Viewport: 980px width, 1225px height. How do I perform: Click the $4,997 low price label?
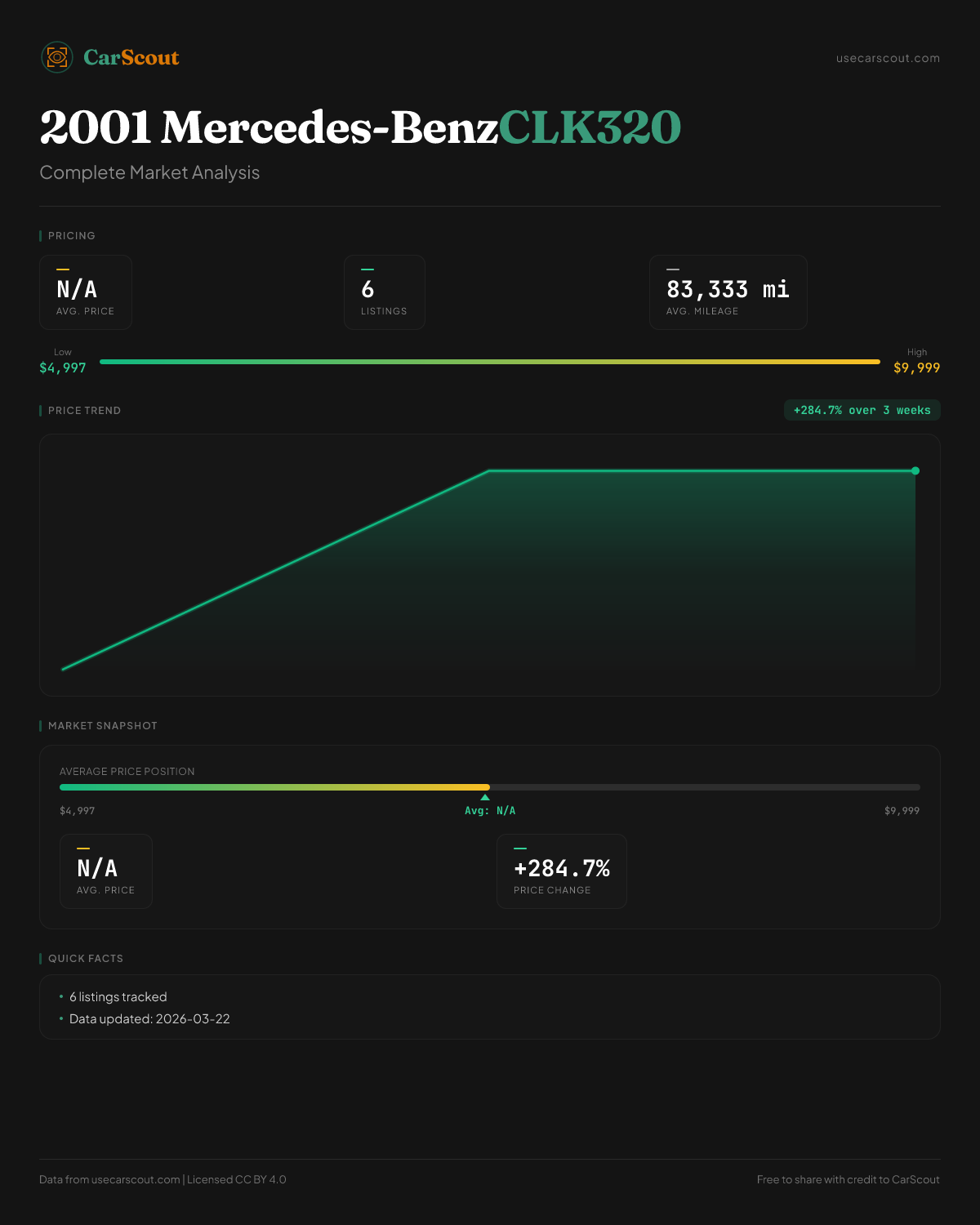click(x=63, y=367)
